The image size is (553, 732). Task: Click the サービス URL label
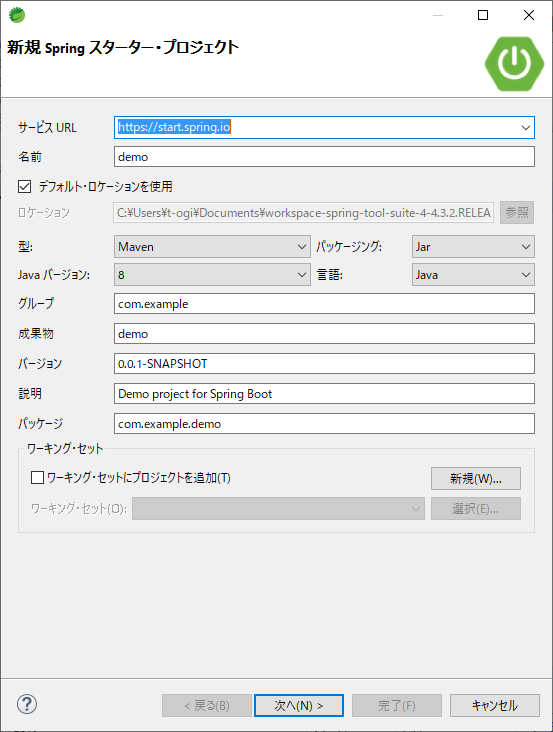47,127
